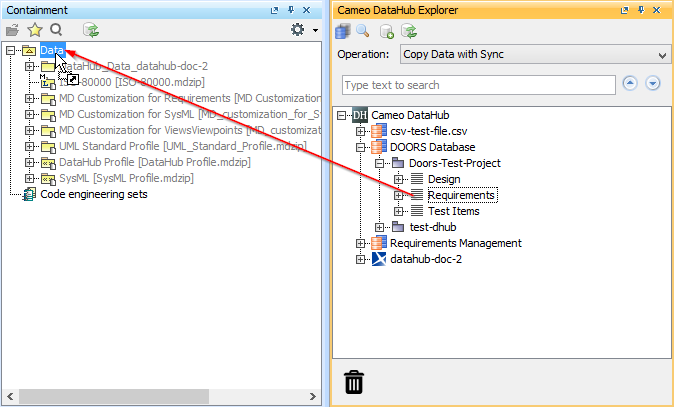Image resolution: width=674 pixels, height=407 pixels.
Task: Click the add data source icon
Action: pos(386,31)
